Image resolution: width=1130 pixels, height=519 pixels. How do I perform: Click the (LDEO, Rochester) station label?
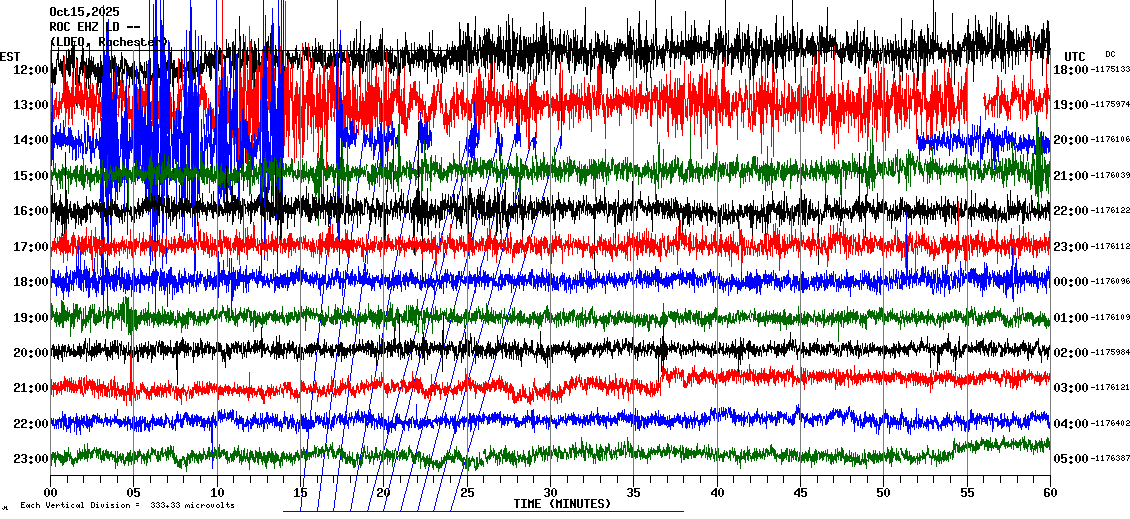(110, 42)
